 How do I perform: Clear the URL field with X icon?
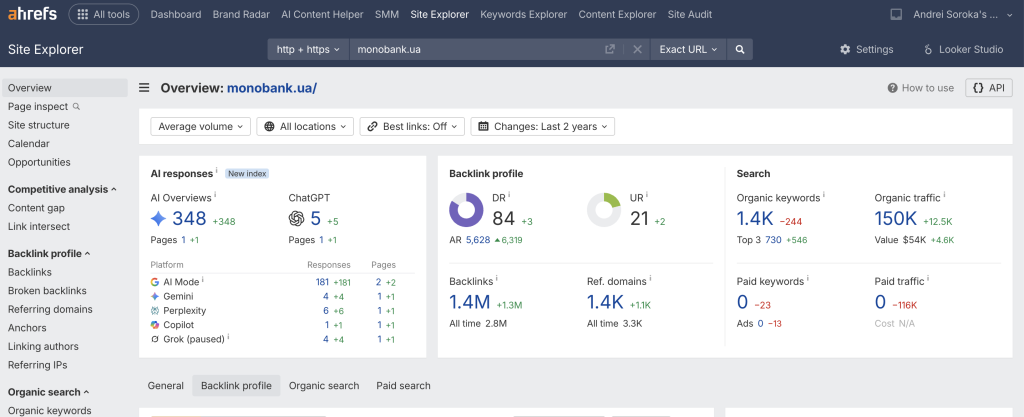pos(637,50)
